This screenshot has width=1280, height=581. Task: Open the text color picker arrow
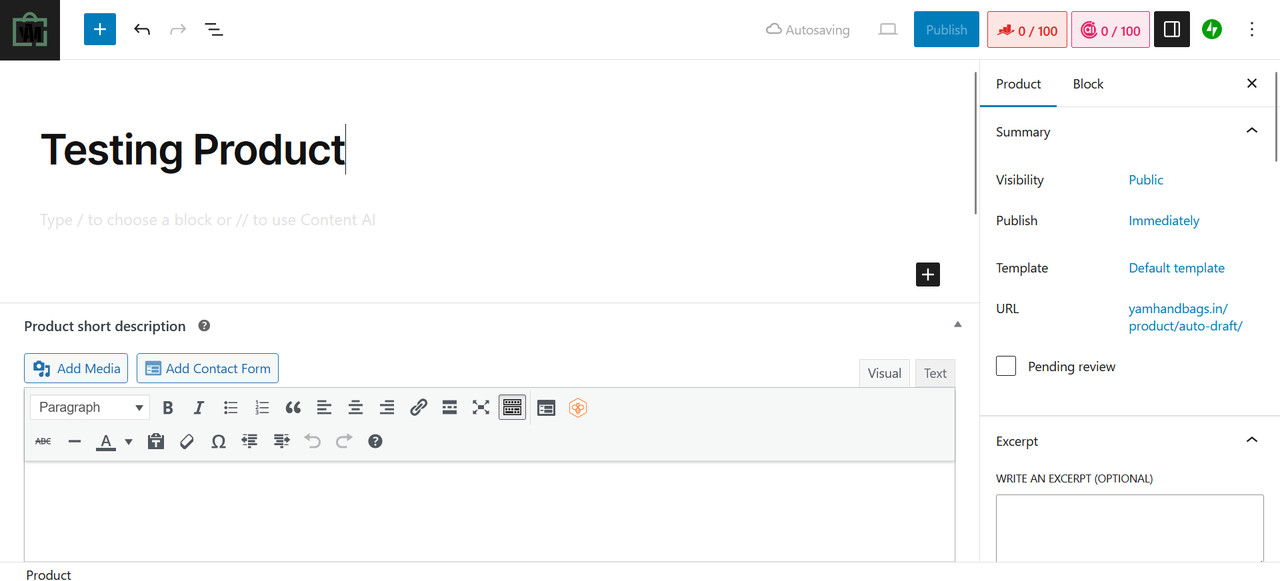coord(128,441)
